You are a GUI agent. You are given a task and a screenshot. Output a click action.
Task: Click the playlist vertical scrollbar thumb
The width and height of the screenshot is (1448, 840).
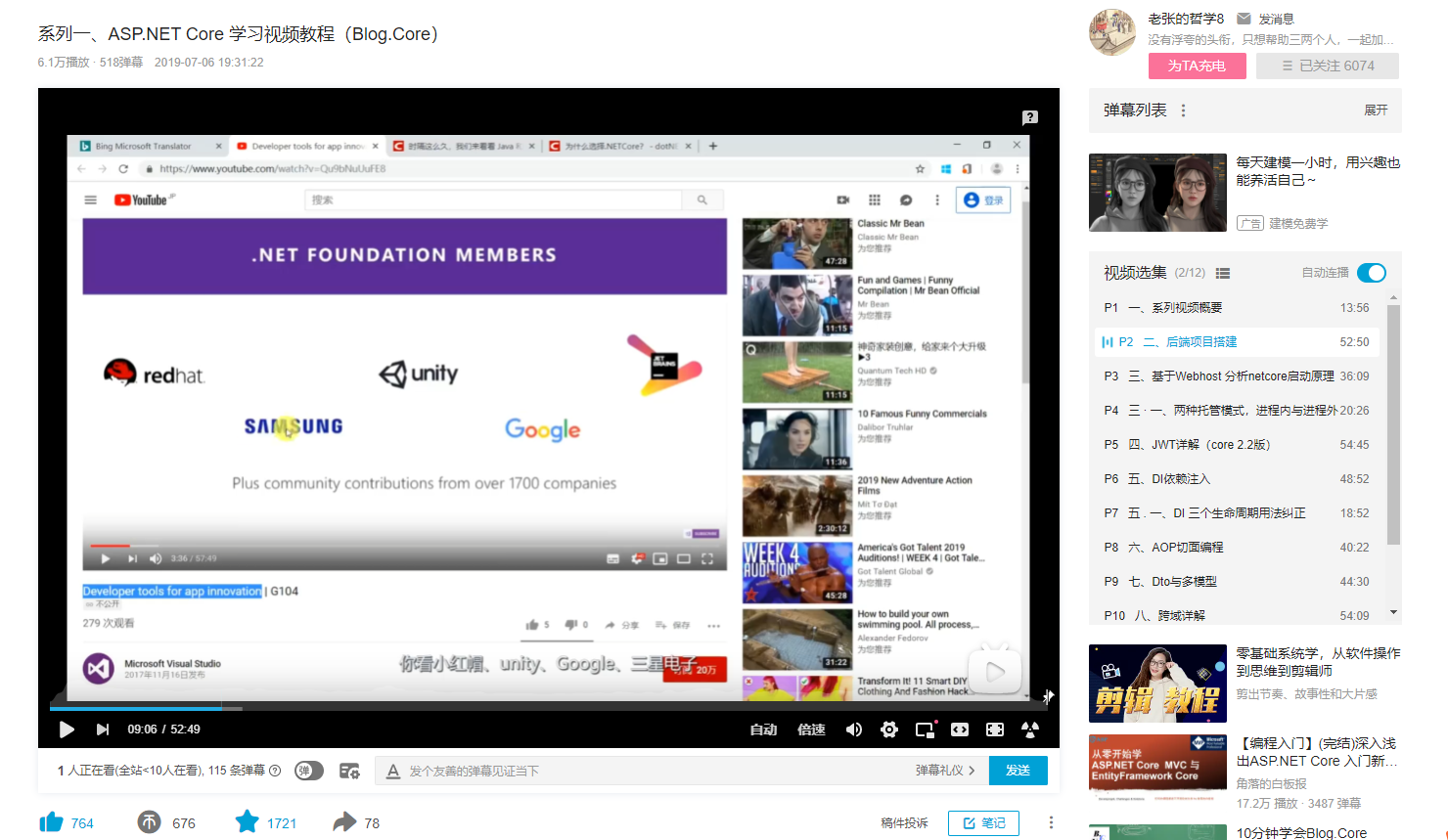[1393, 424]
